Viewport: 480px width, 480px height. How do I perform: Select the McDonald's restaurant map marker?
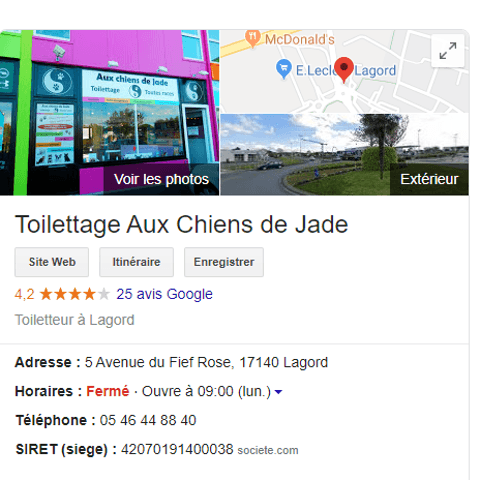click(252, 39)
